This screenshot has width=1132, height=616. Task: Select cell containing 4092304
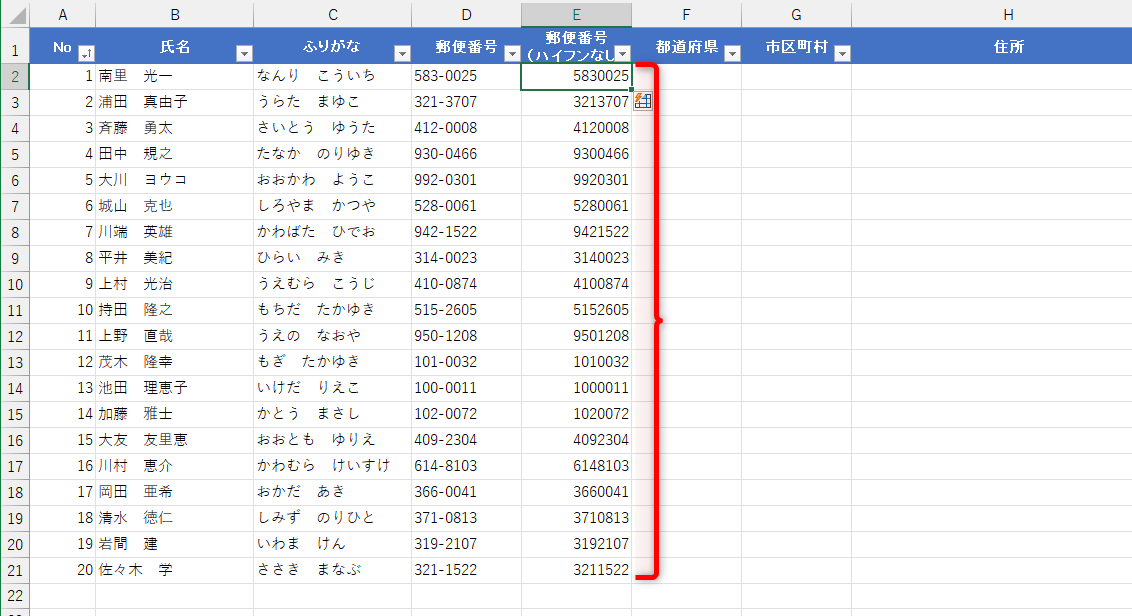click(576, 440)
